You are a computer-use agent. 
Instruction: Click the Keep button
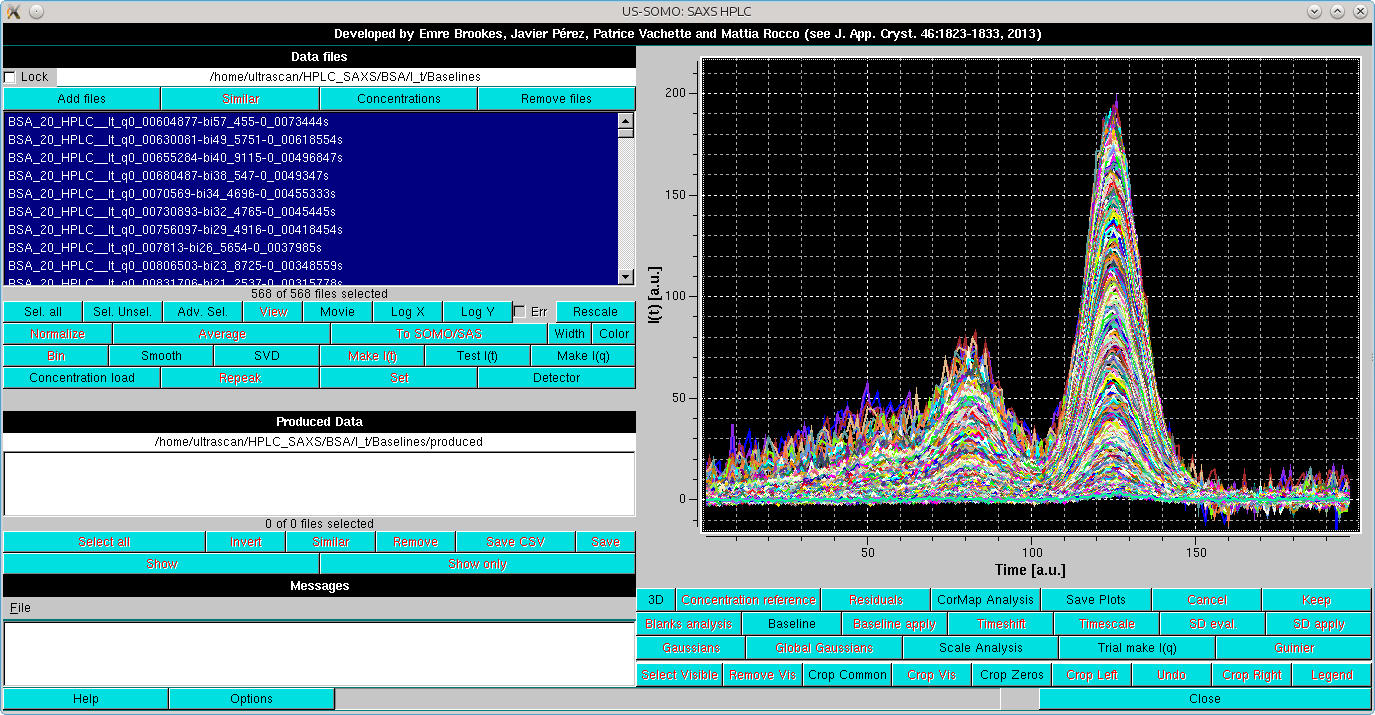pos(1317,600)
